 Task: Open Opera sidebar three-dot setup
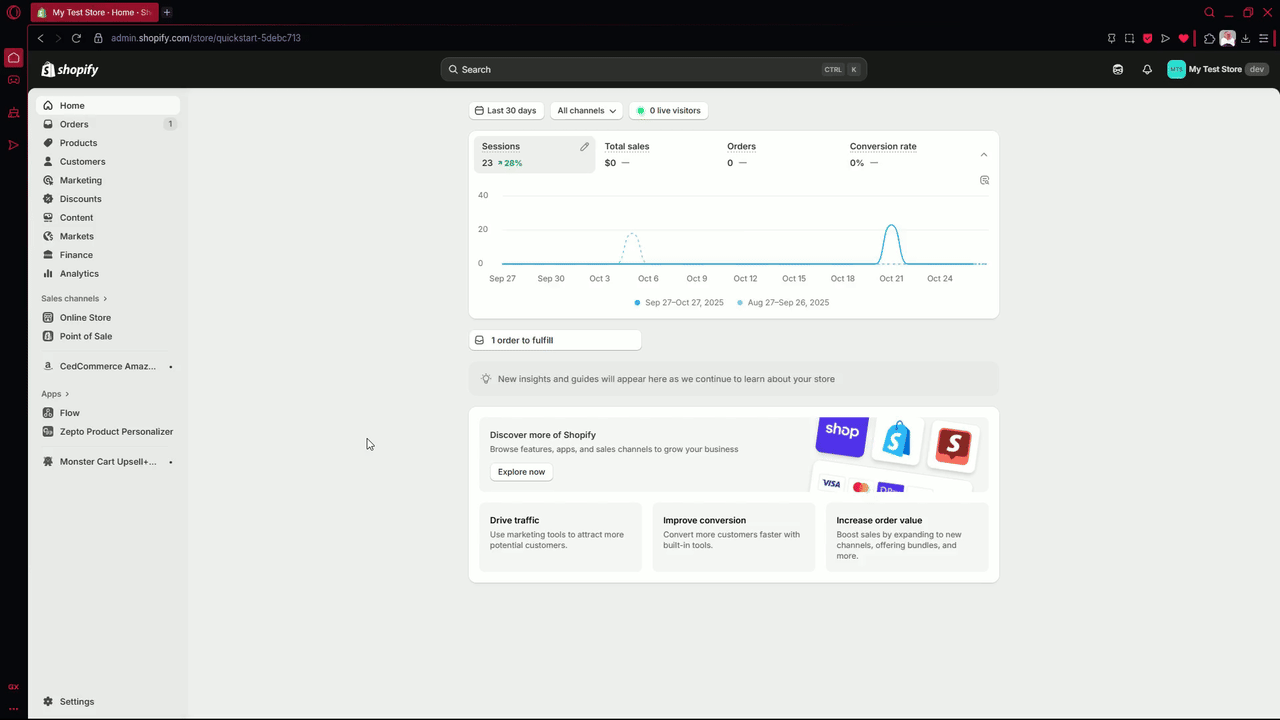pos(14,709)
